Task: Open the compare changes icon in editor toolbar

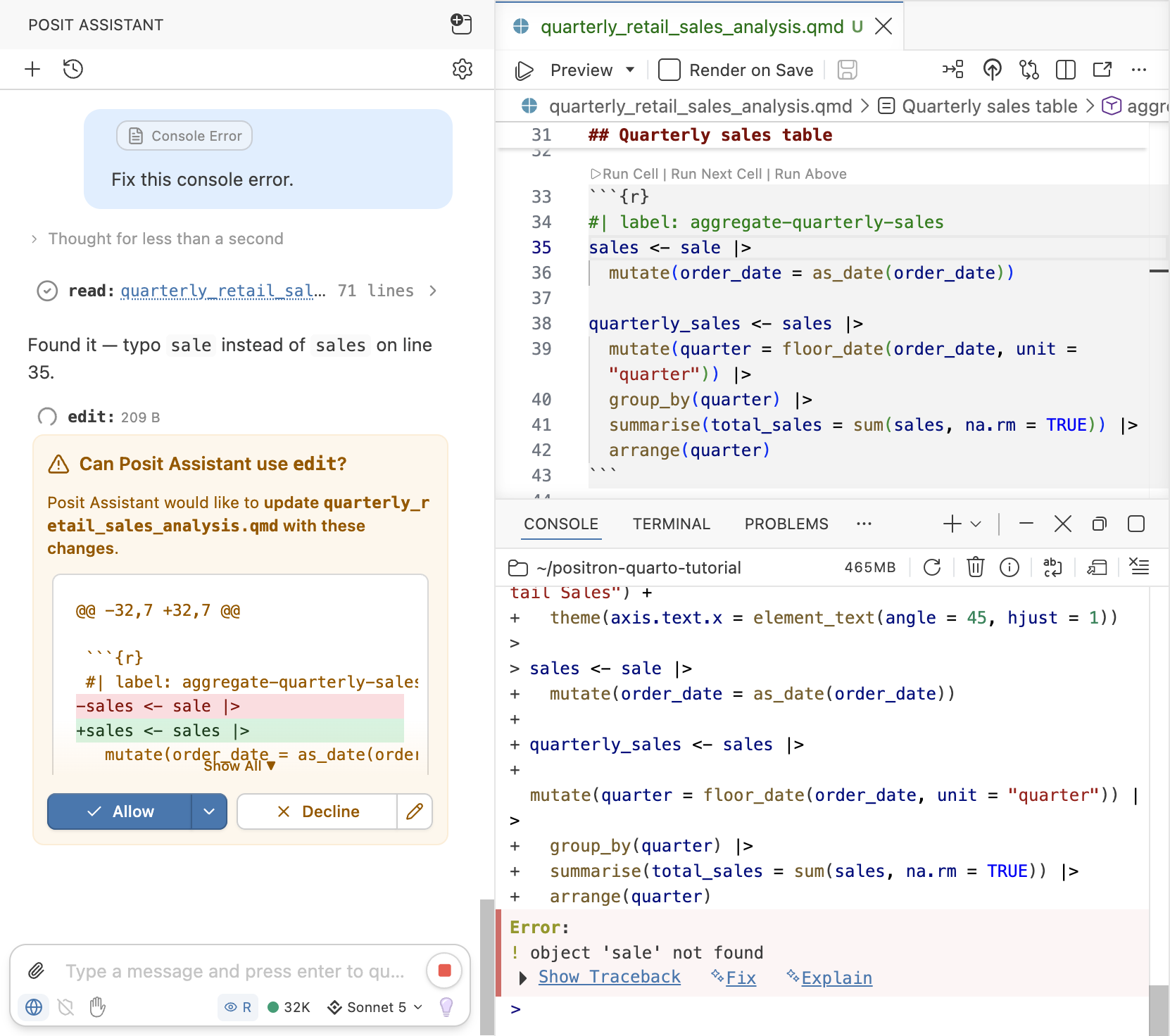Action: 1029,70
